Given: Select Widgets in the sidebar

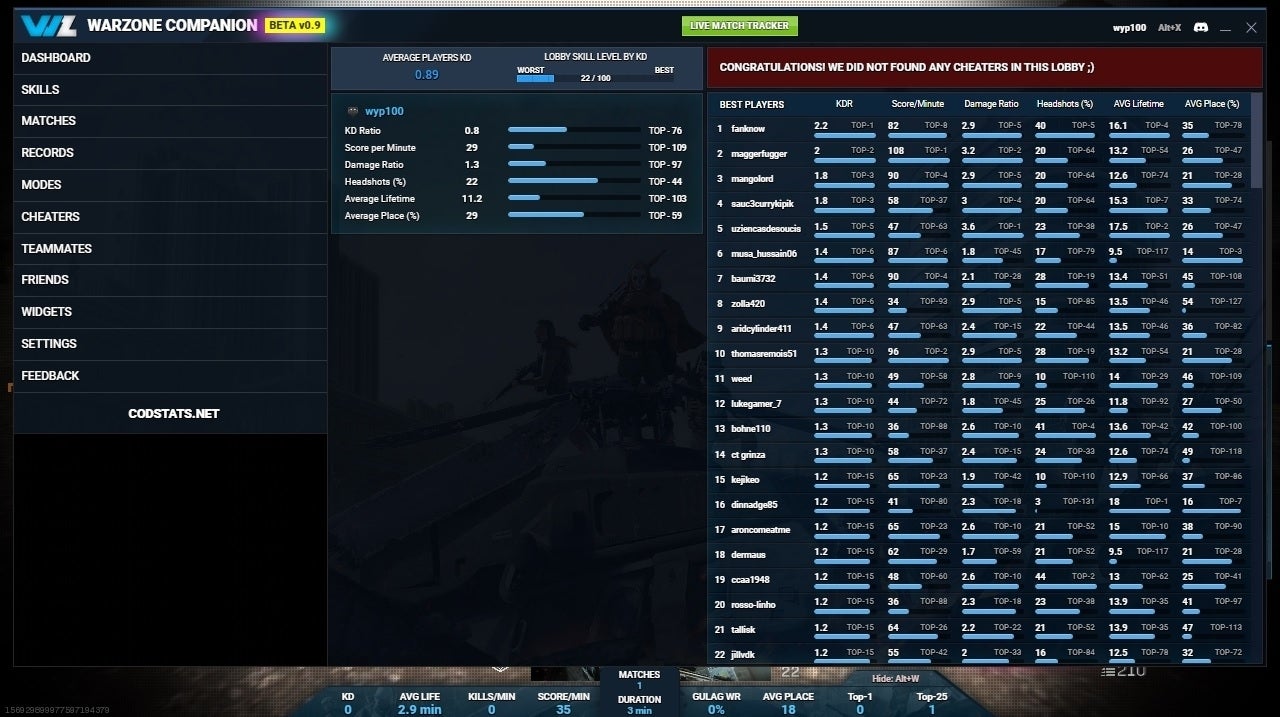Looking at the screenshot, I should [x=47, y=312].
